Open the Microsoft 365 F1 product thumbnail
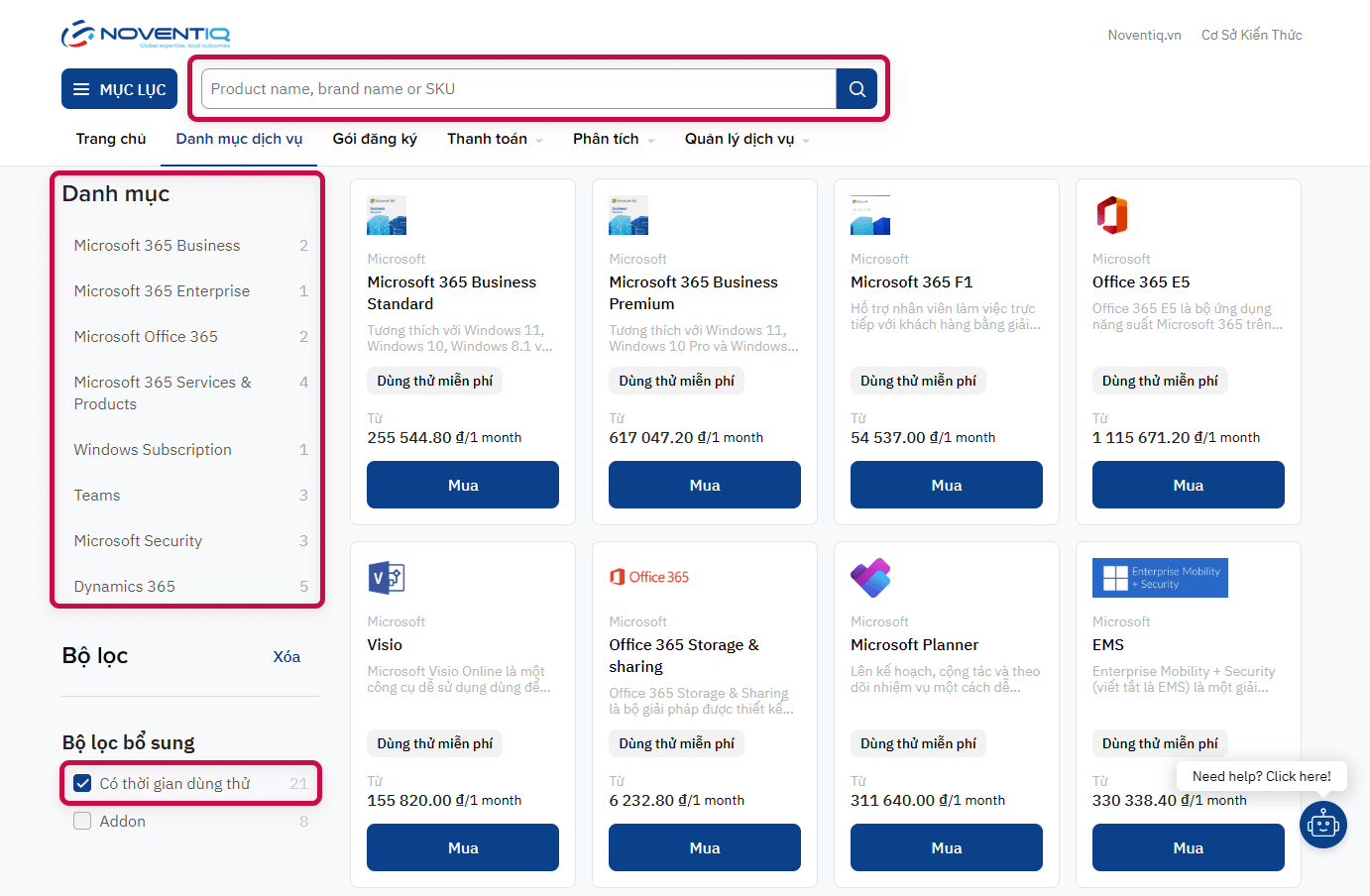Screen dimensions: 1370x896 pyautogui.click(x=870, y=215)
